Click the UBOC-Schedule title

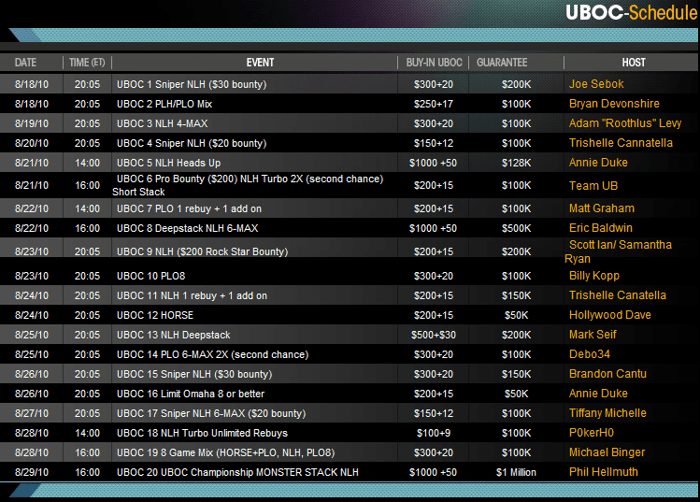[x=631, y=13]
